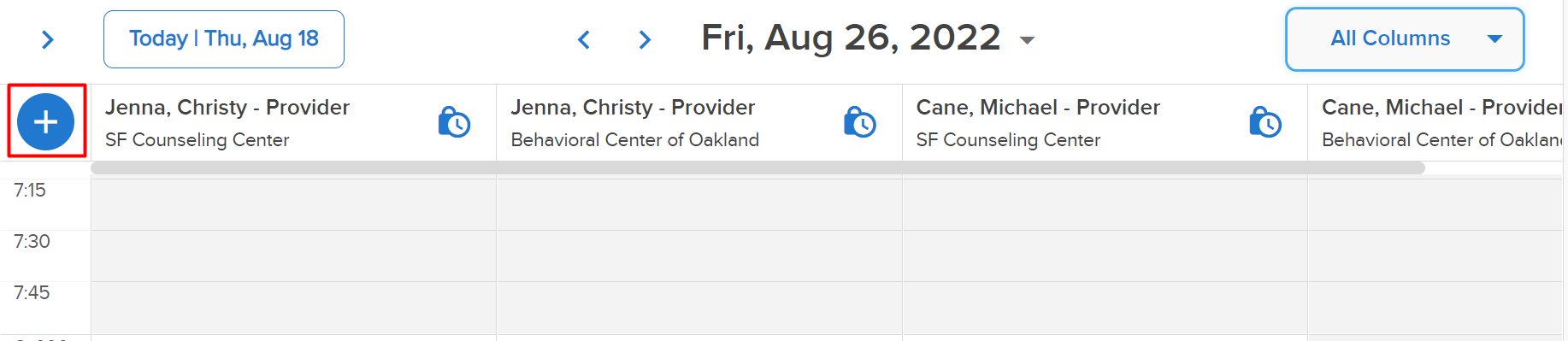Select Jenna, Christy Behavioral Center of Oakland header
Screen dimensions: 1568x341
point(699,122)
